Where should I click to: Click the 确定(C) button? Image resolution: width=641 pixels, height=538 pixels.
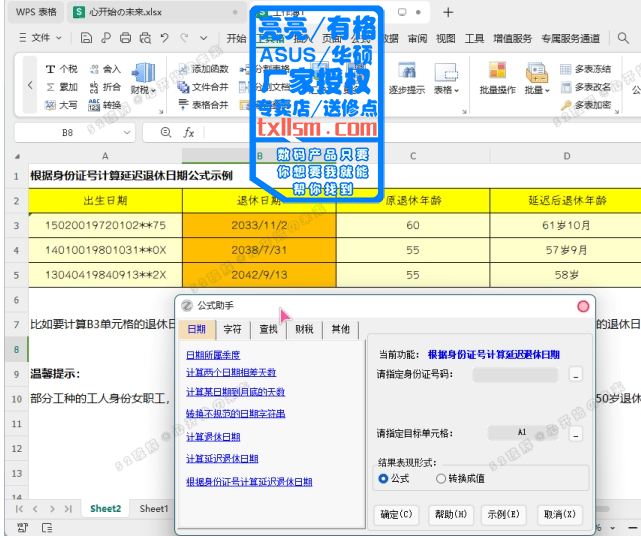click(x=397, y=515)
